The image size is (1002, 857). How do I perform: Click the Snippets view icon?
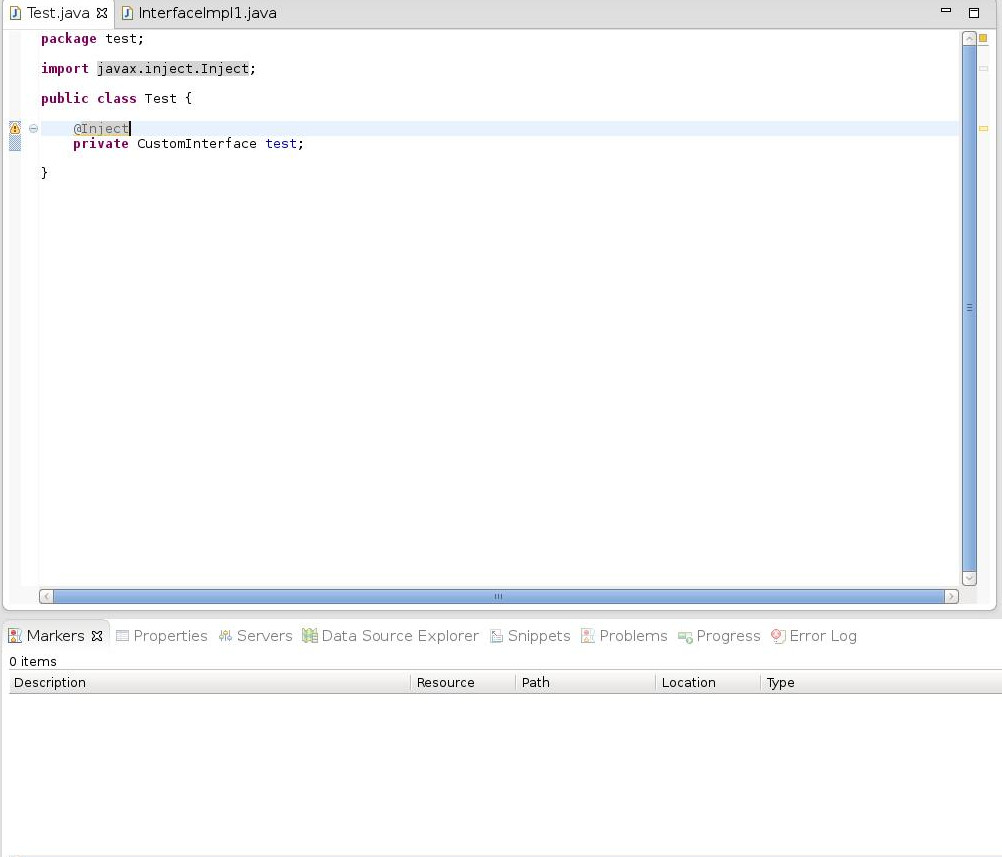(x=497, y=636)
